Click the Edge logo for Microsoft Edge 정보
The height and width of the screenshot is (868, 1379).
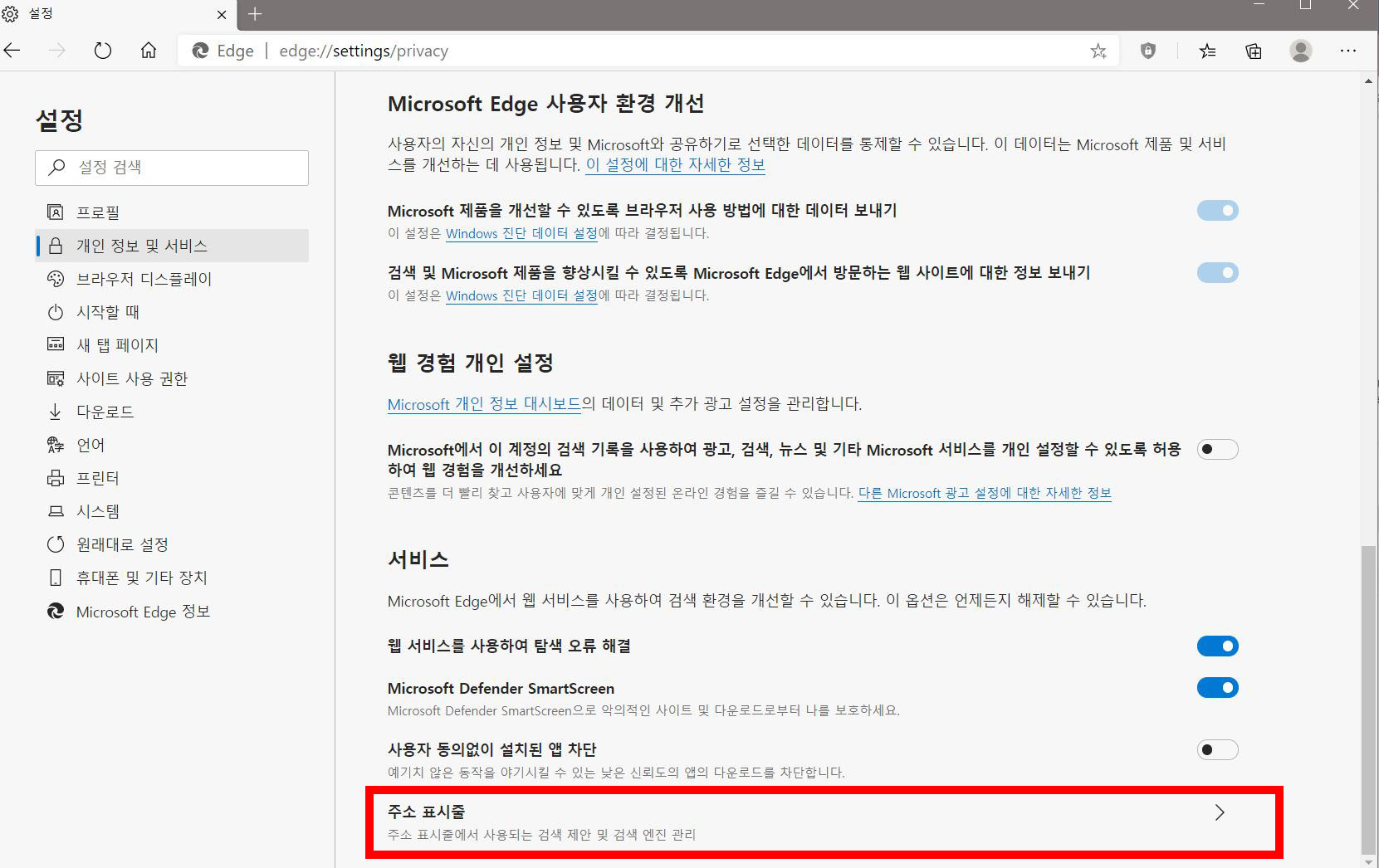pos(56,612)
